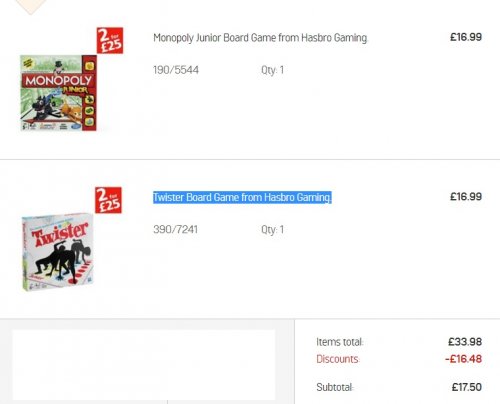Click the peach diamond shape at the top left
The image size is (500, 404).
(x=31, y=7)
